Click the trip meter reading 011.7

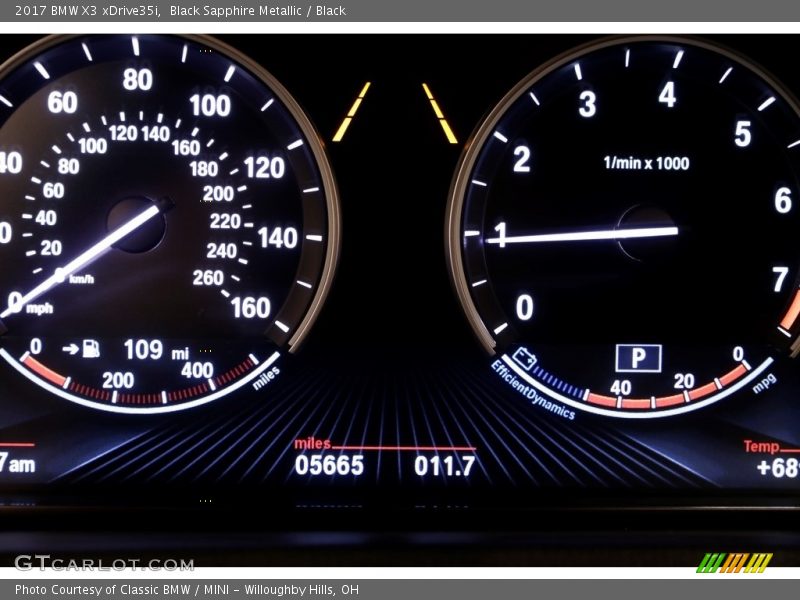click(444, 465)
